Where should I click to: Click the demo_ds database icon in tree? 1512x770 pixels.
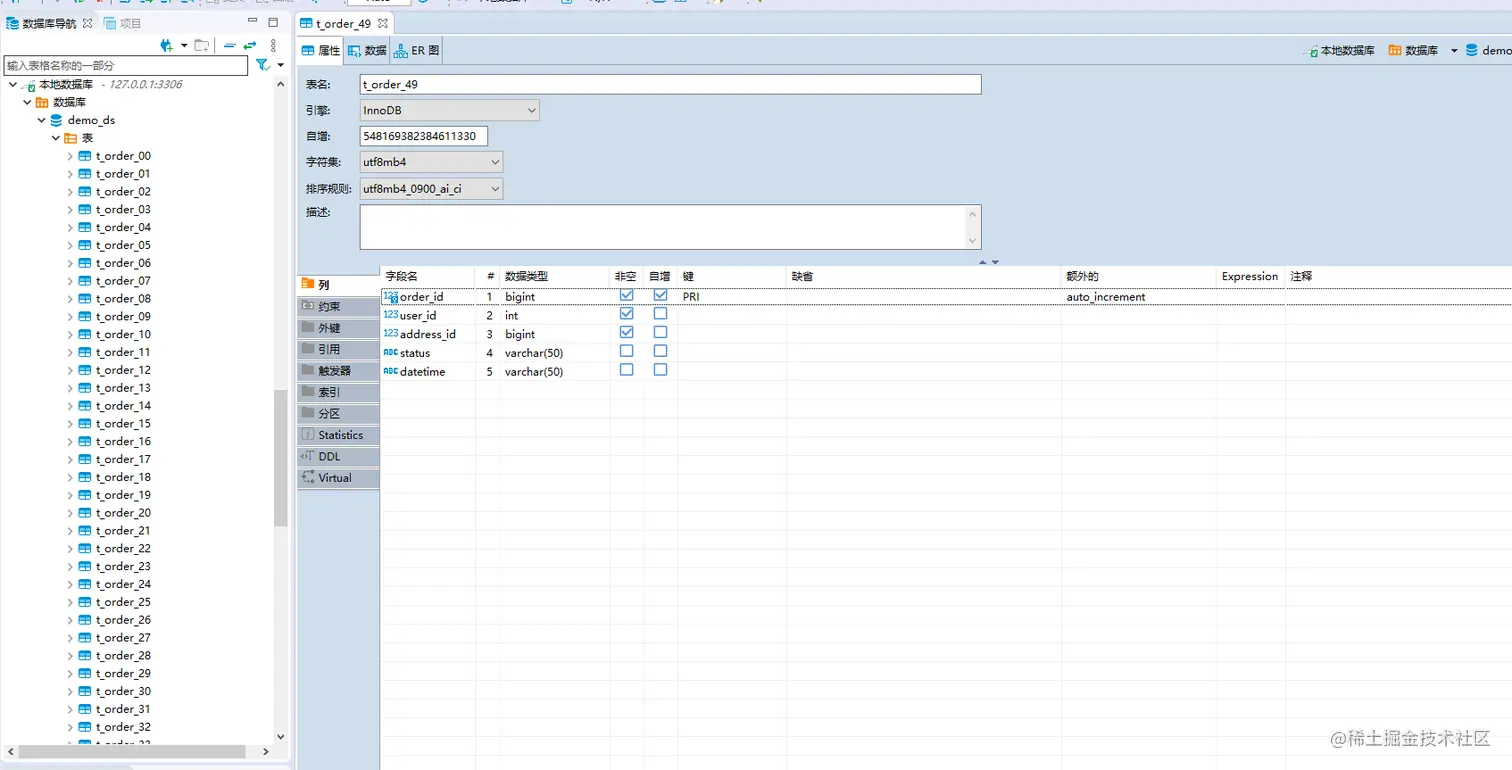tap(56, 120)
